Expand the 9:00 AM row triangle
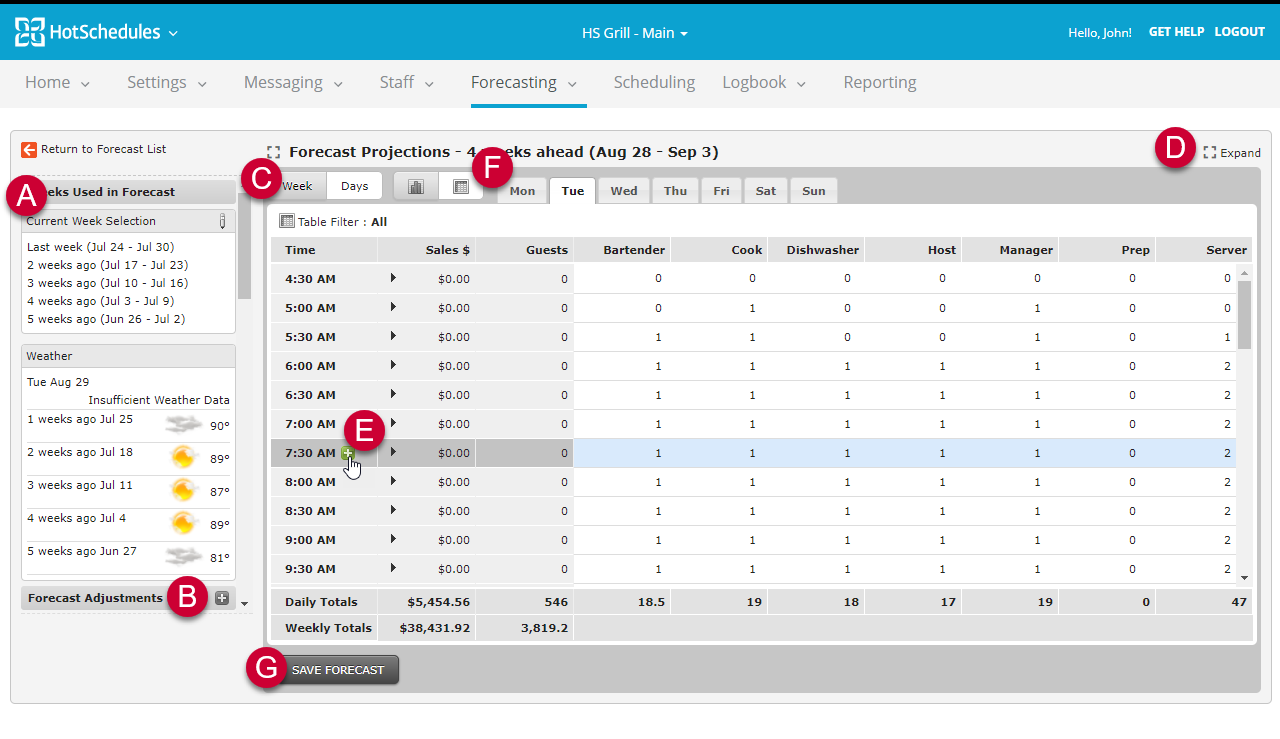The width and height of the screenshot is (1280, 739). (x=393, y=539)
